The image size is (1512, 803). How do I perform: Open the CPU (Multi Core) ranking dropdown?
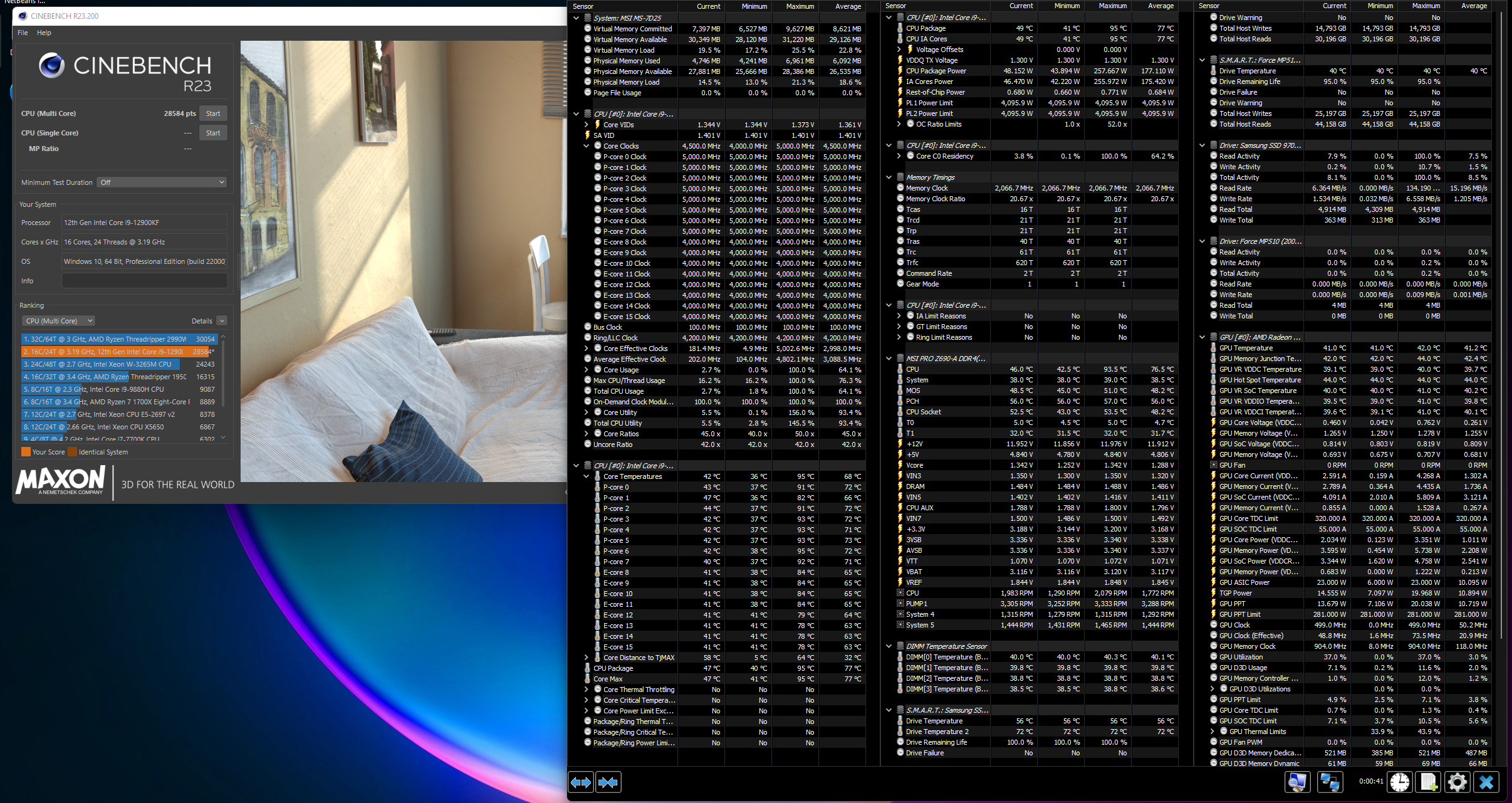(58, 321)
